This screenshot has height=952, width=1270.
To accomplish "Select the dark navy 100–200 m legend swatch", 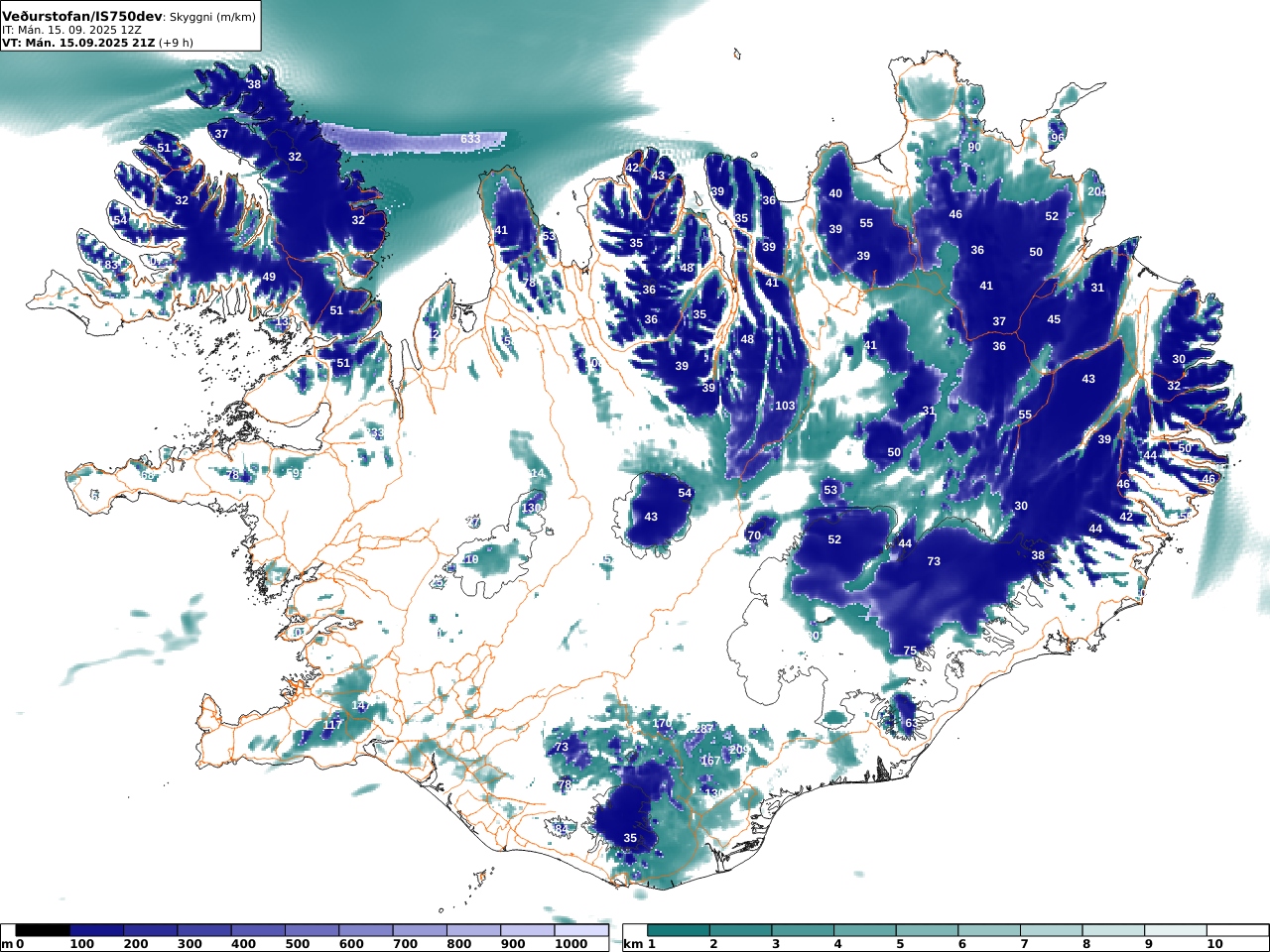I will tap(97, 930).
